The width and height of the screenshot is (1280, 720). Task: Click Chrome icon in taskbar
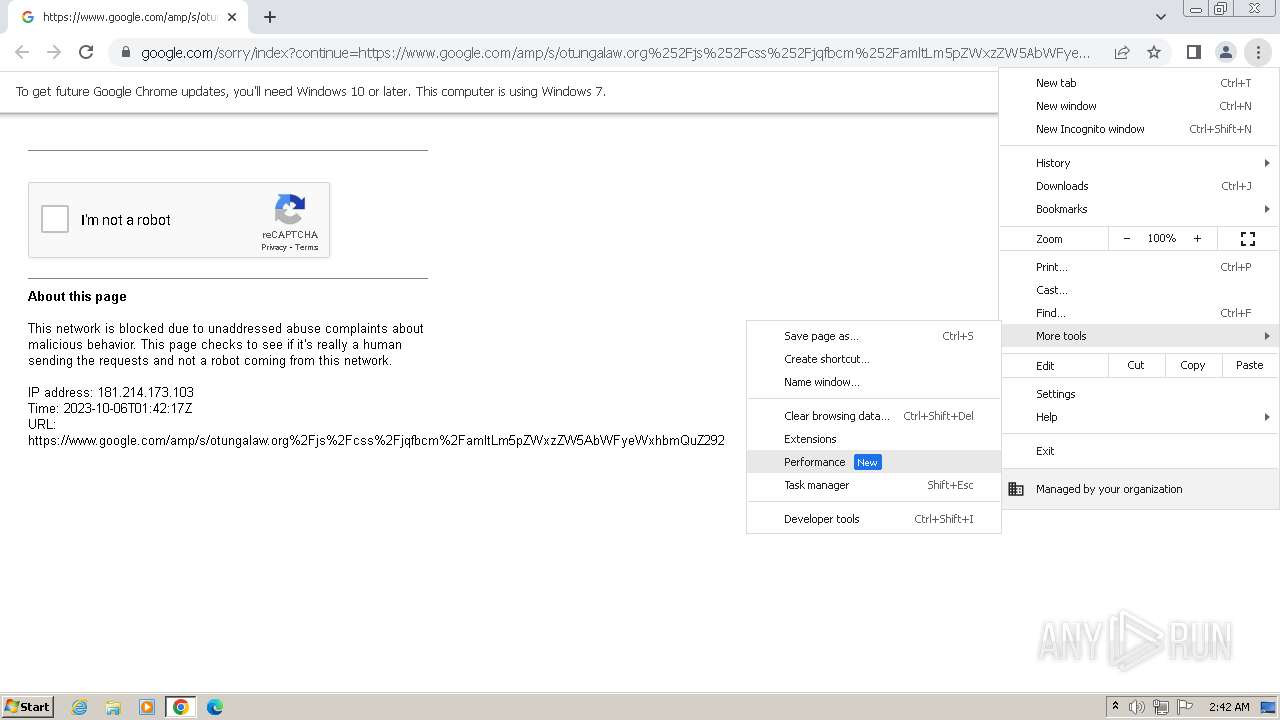(181, 707)
